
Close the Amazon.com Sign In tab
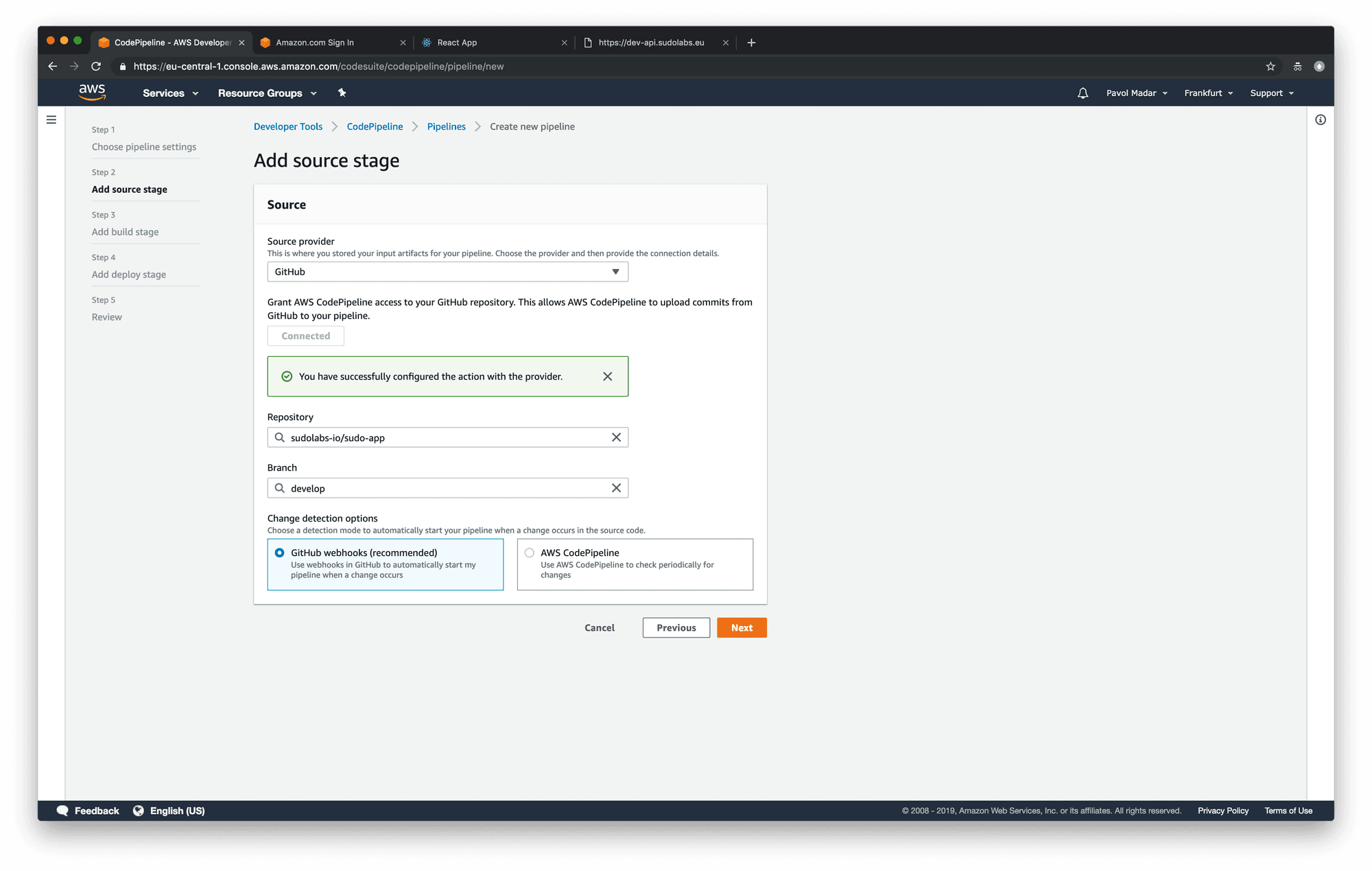[403, 43]
